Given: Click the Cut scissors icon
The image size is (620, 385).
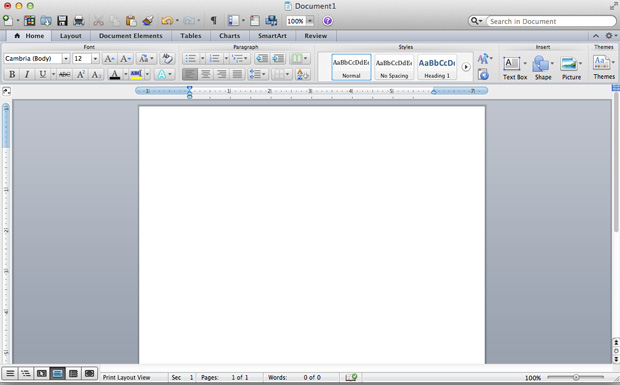Looking at the screenshot, I should point(98,21).
